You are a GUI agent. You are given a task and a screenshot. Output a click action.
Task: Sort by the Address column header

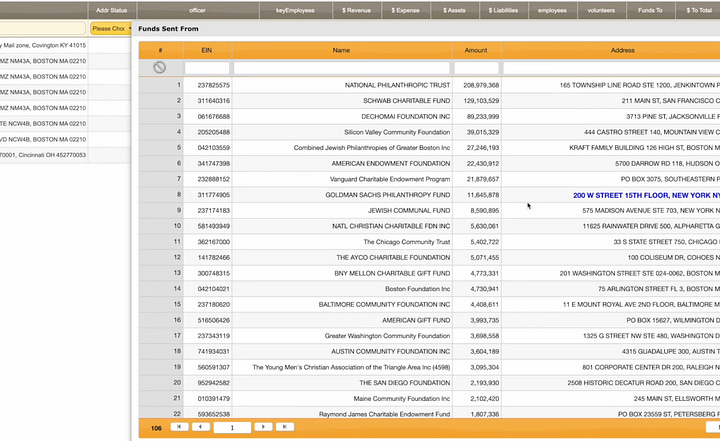point(611,50)
